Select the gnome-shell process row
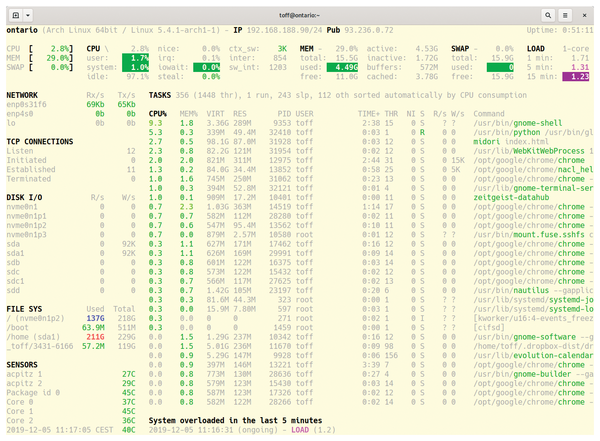Screen dimensions: 600x441 coord(370,123)
